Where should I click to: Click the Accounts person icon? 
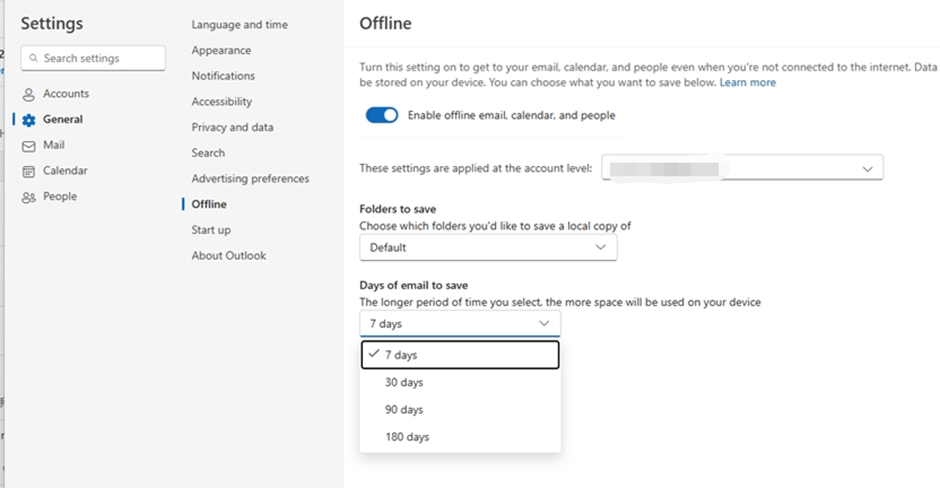pyautogui.click(x=28, y=95)
